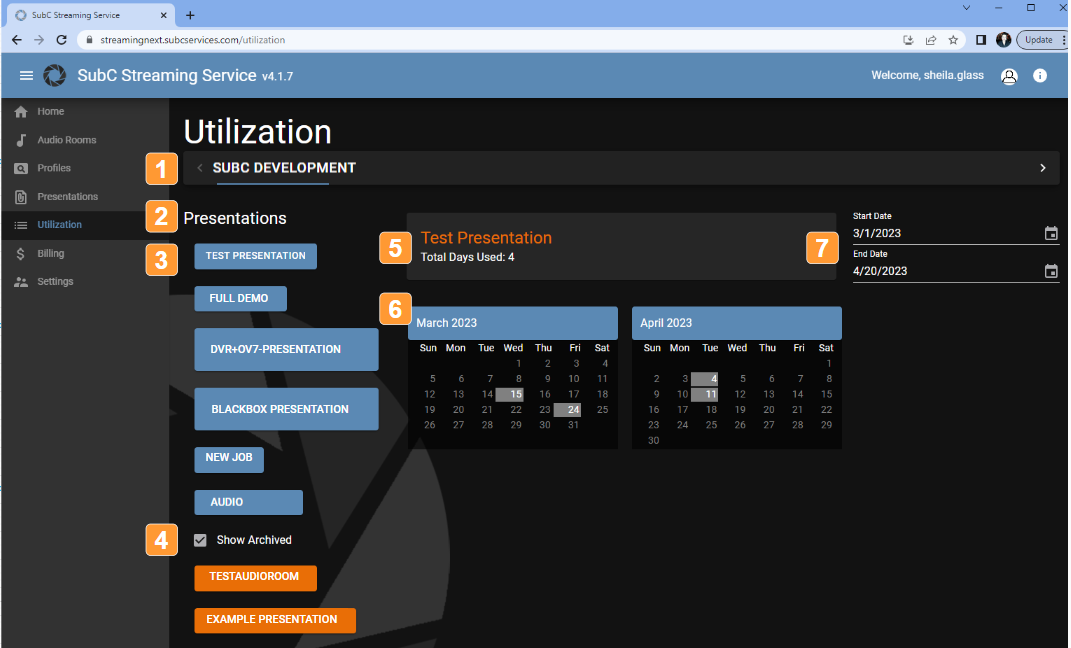Open the tab search dropdown arrow

[966, 8]
